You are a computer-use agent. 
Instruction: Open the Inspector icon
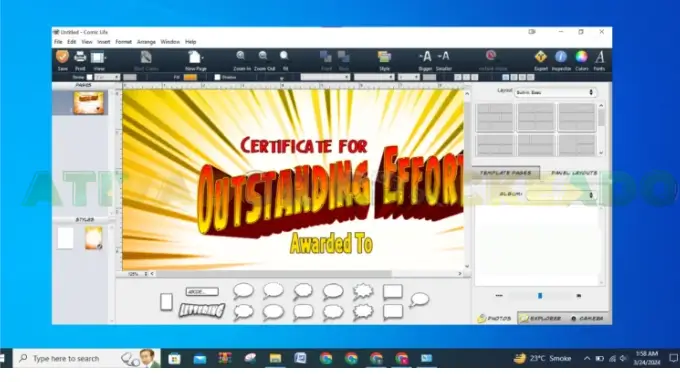(561, 57)
